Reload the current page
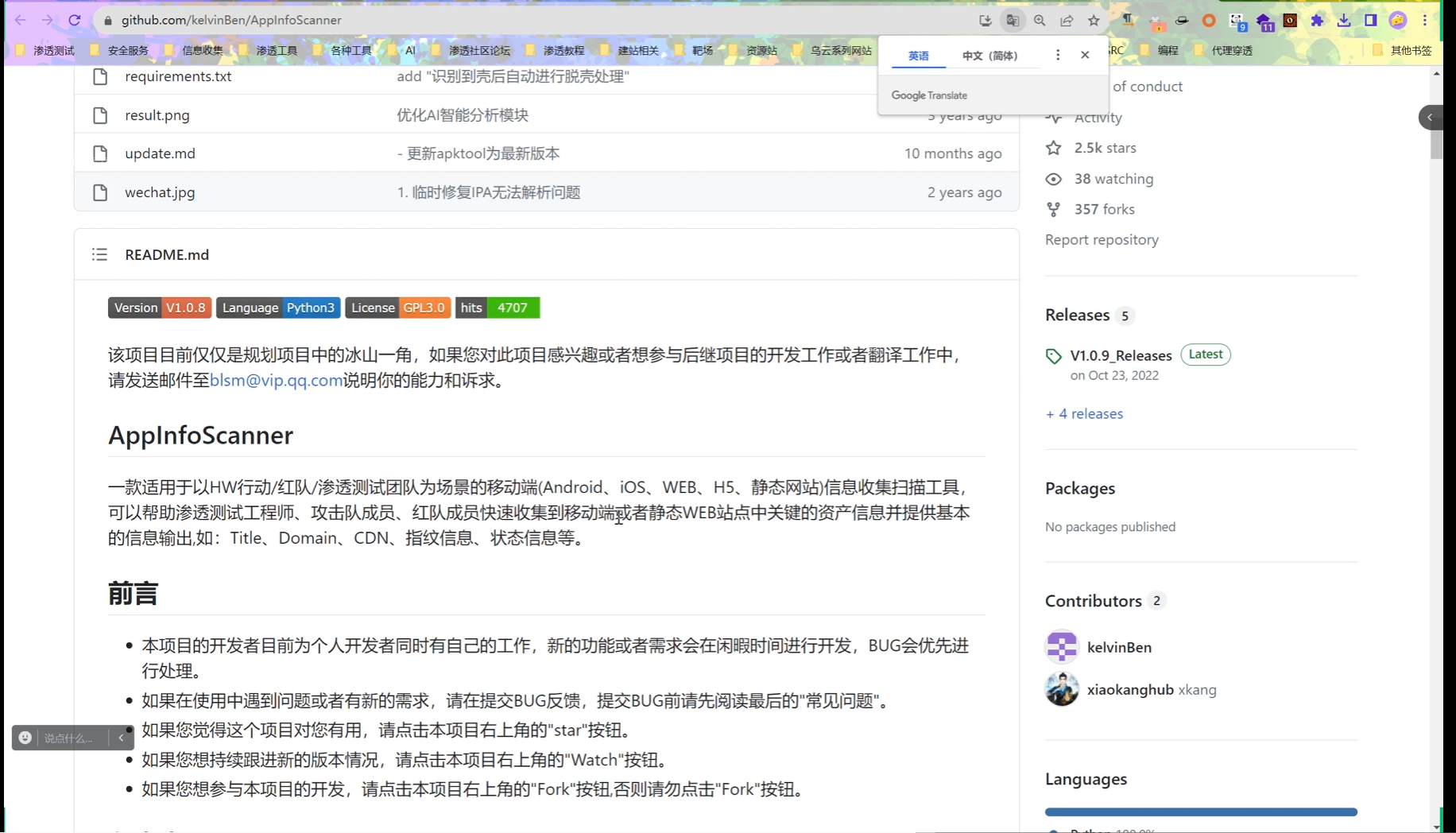Screen dimensions: 1456x833 click(75, 20)
